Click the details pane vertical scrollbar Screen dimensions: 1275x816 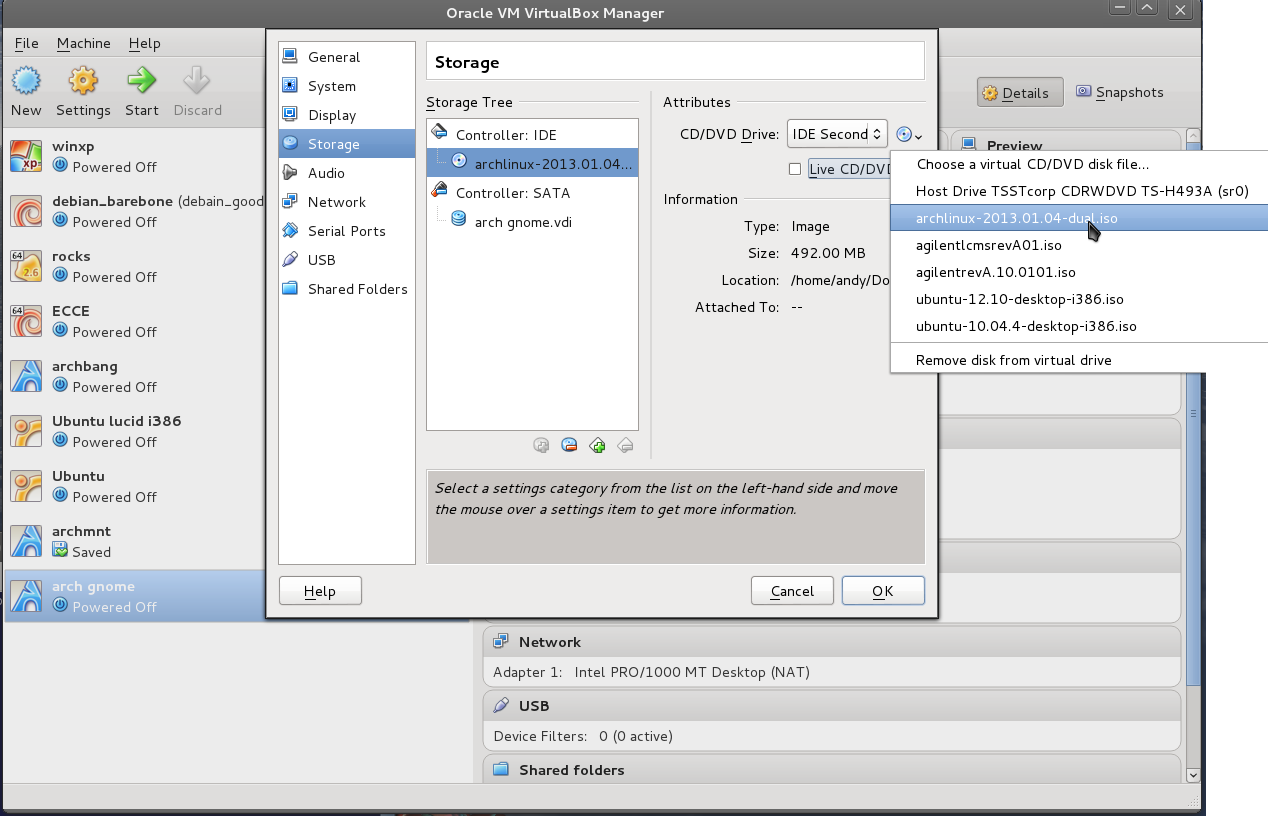(1192, 415)
